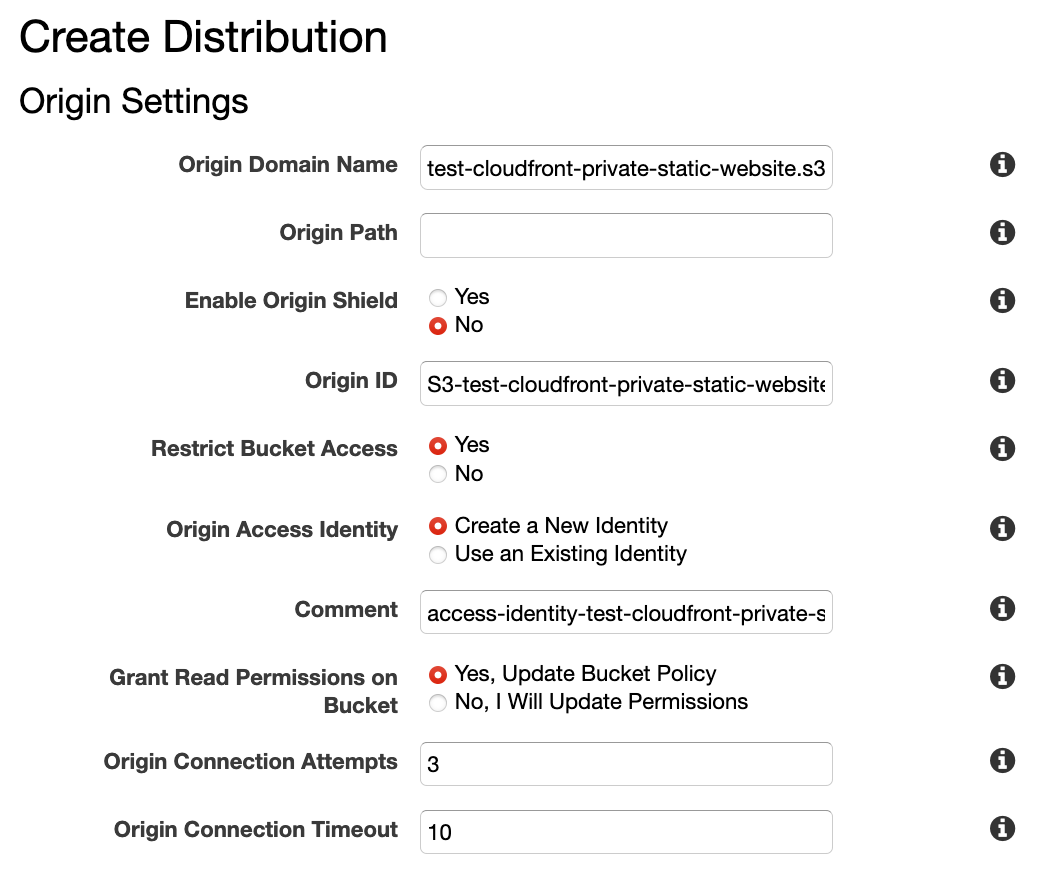Click the Origin Connection Attempts field
Screen dimensions: 1052x878
pos(626,764)
